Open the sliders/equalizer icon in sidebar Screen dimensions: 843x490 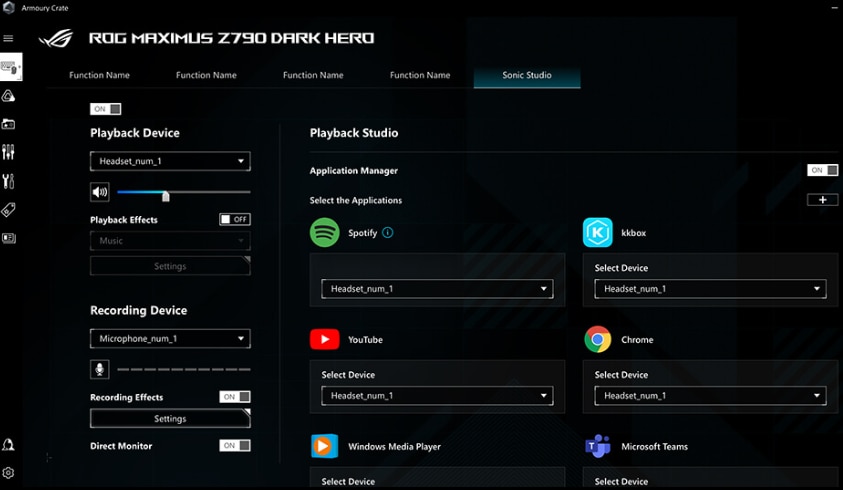(8, 152)
